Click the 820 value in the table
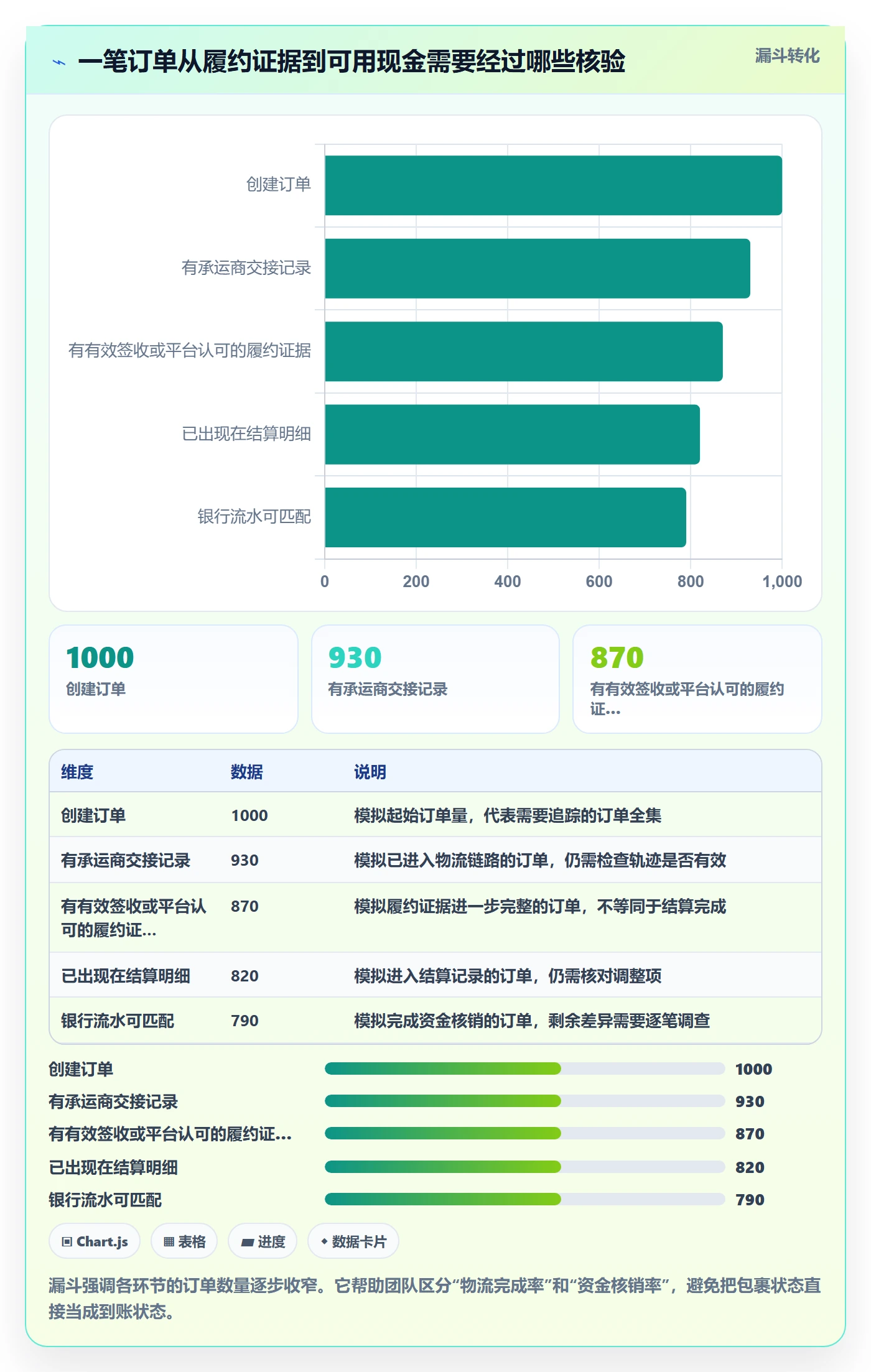 coord(245,976)
